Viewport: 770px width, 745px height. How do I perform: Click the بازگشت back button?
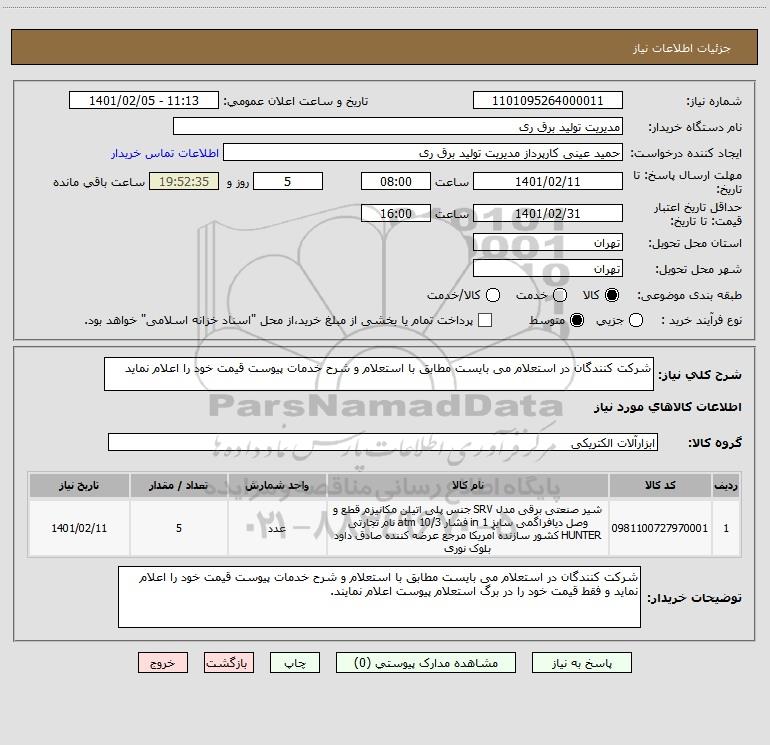pos(229,663)
